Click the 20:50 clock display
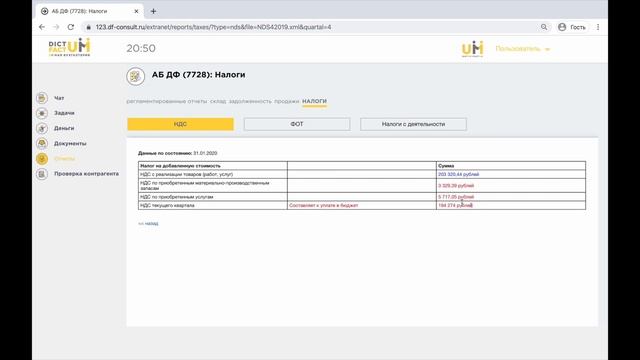The height and width of the screenshot is (360, 640). tap(141, 48)
